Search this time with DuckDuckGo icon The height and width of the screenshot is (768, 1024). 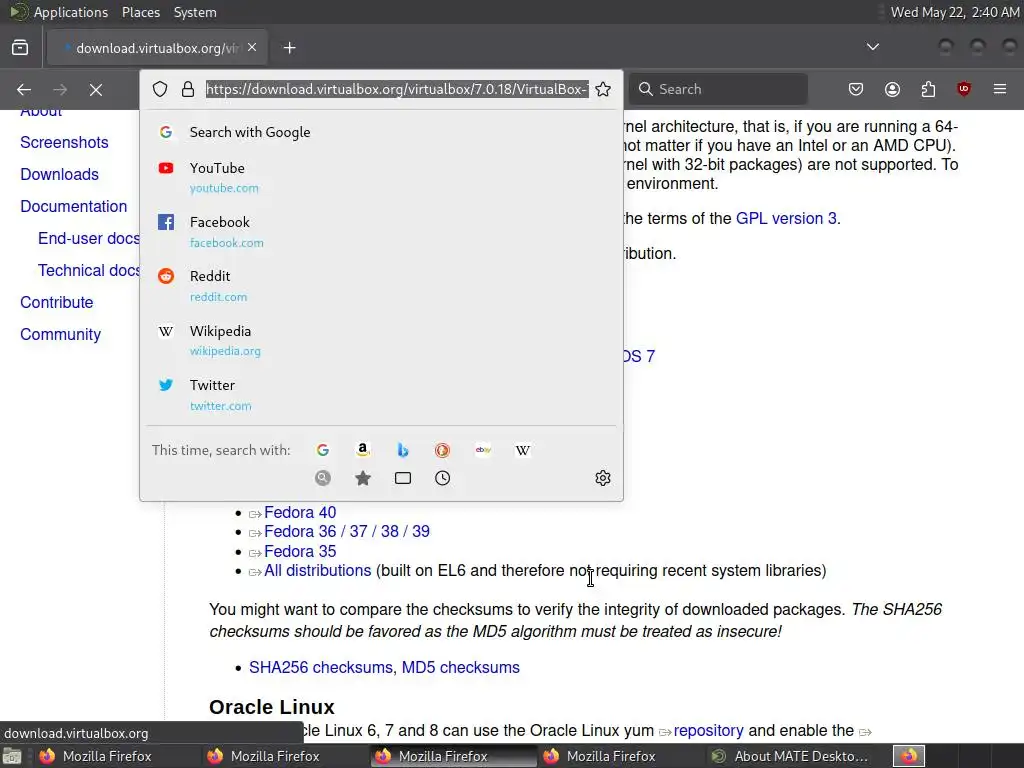click(x=442, y=450)
